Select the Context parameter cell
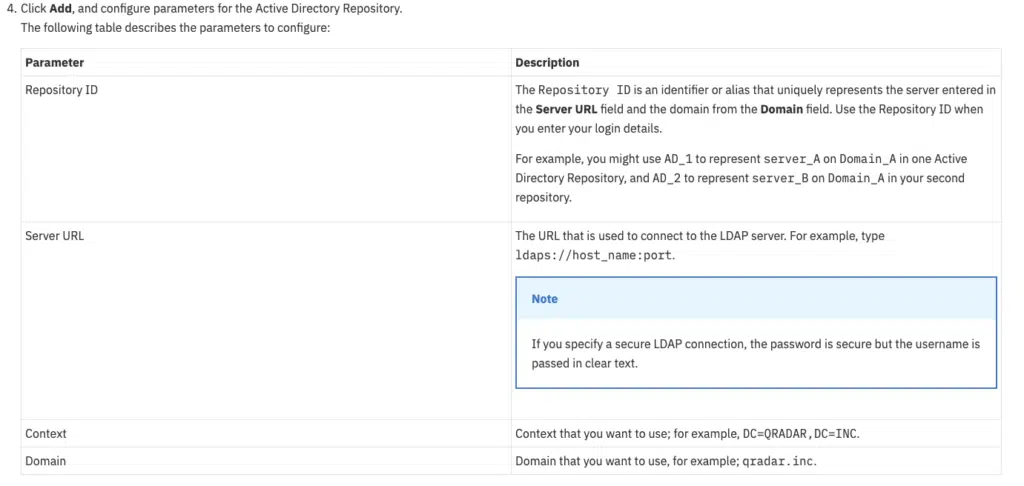The image size is (1024, 486). tap(46, 434)
